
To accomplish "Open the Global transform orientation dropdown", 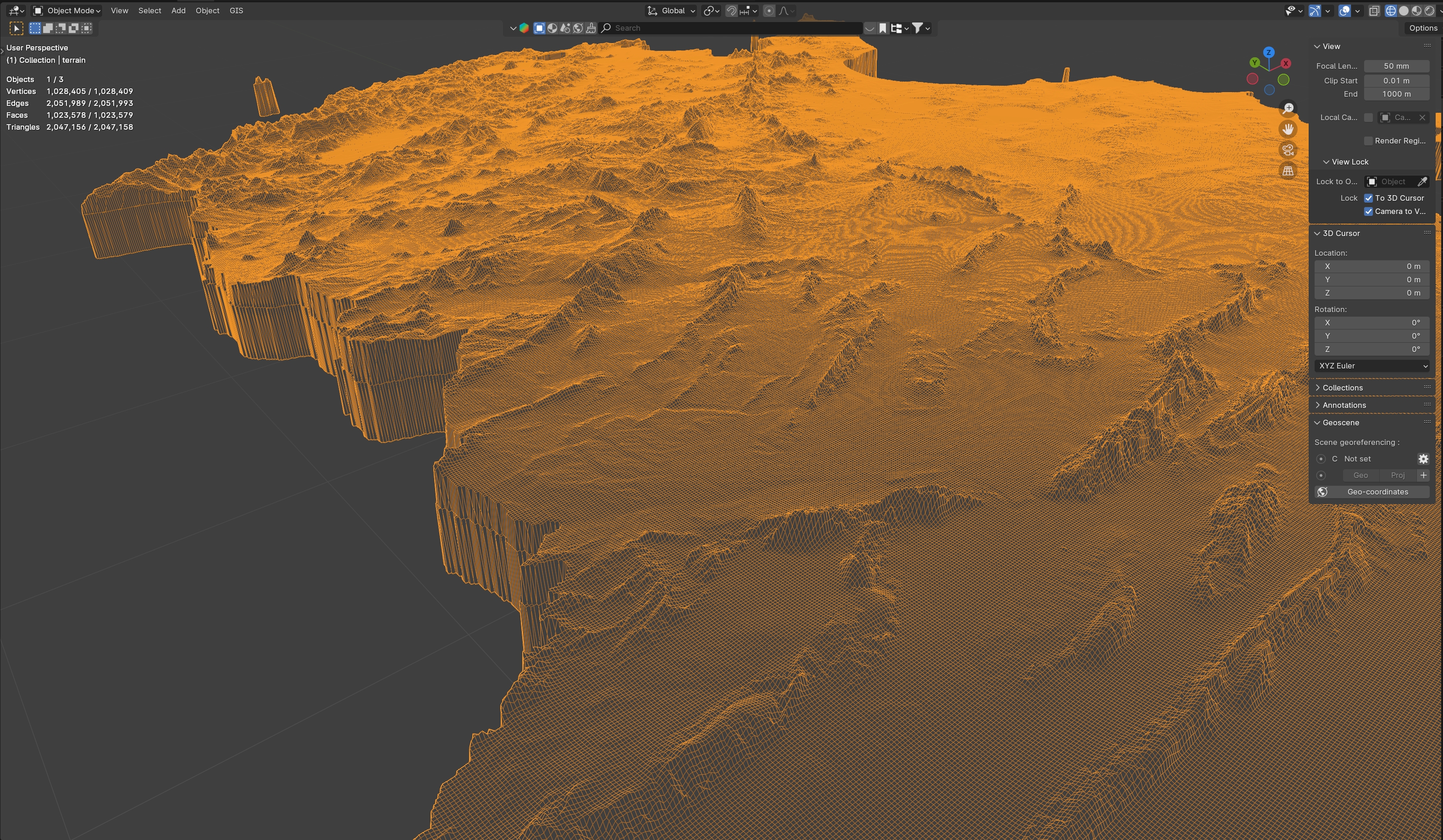I will point(672,11).
